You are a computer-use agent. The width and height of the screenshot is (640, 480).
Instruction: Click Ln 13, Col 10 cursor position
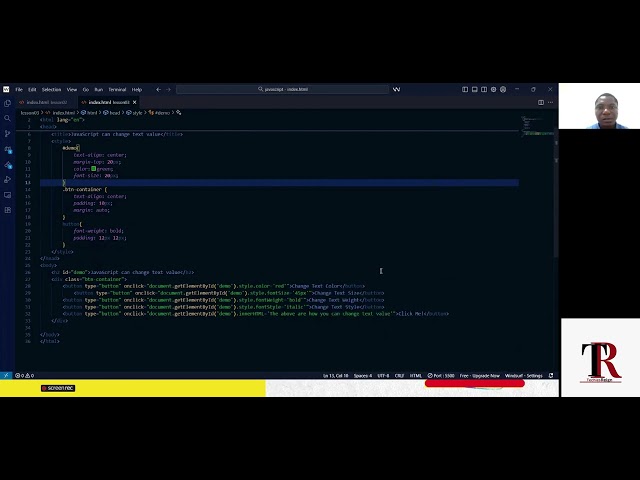tap(336, 376)
